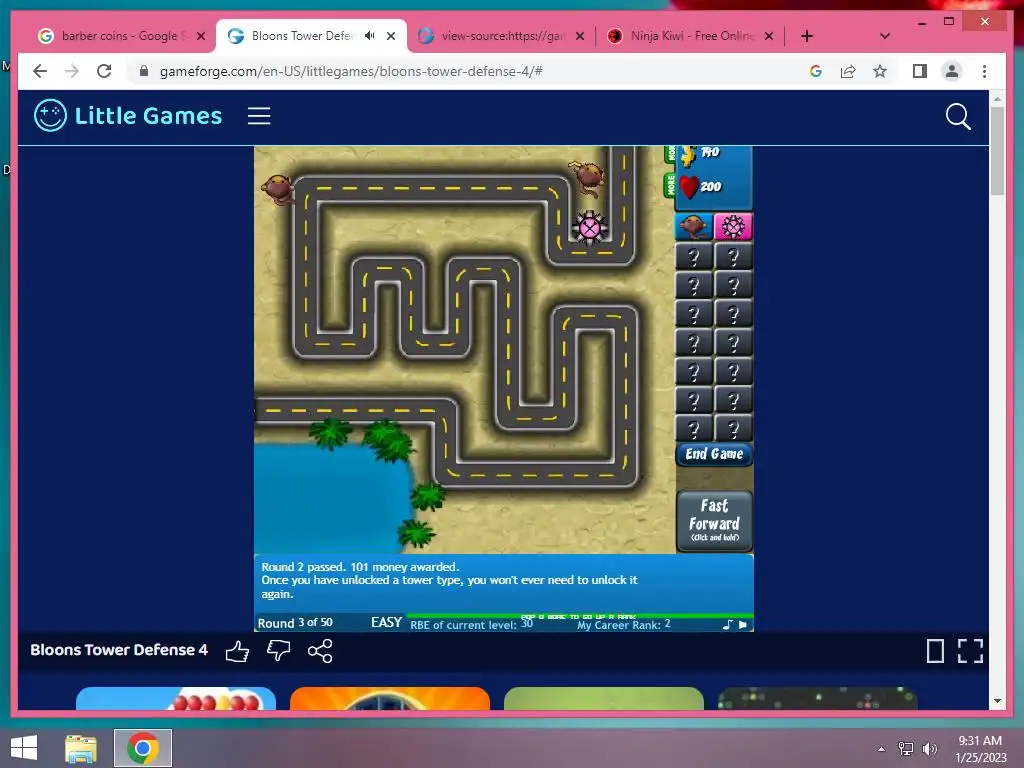
Task: Click MORE tab beside lives counter
Action: (x=669, y=185)
